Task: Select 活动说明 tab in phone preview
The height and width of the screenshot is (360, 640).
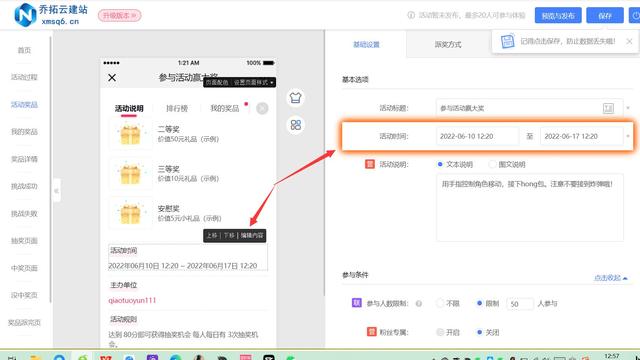Action: pos(129,109)
